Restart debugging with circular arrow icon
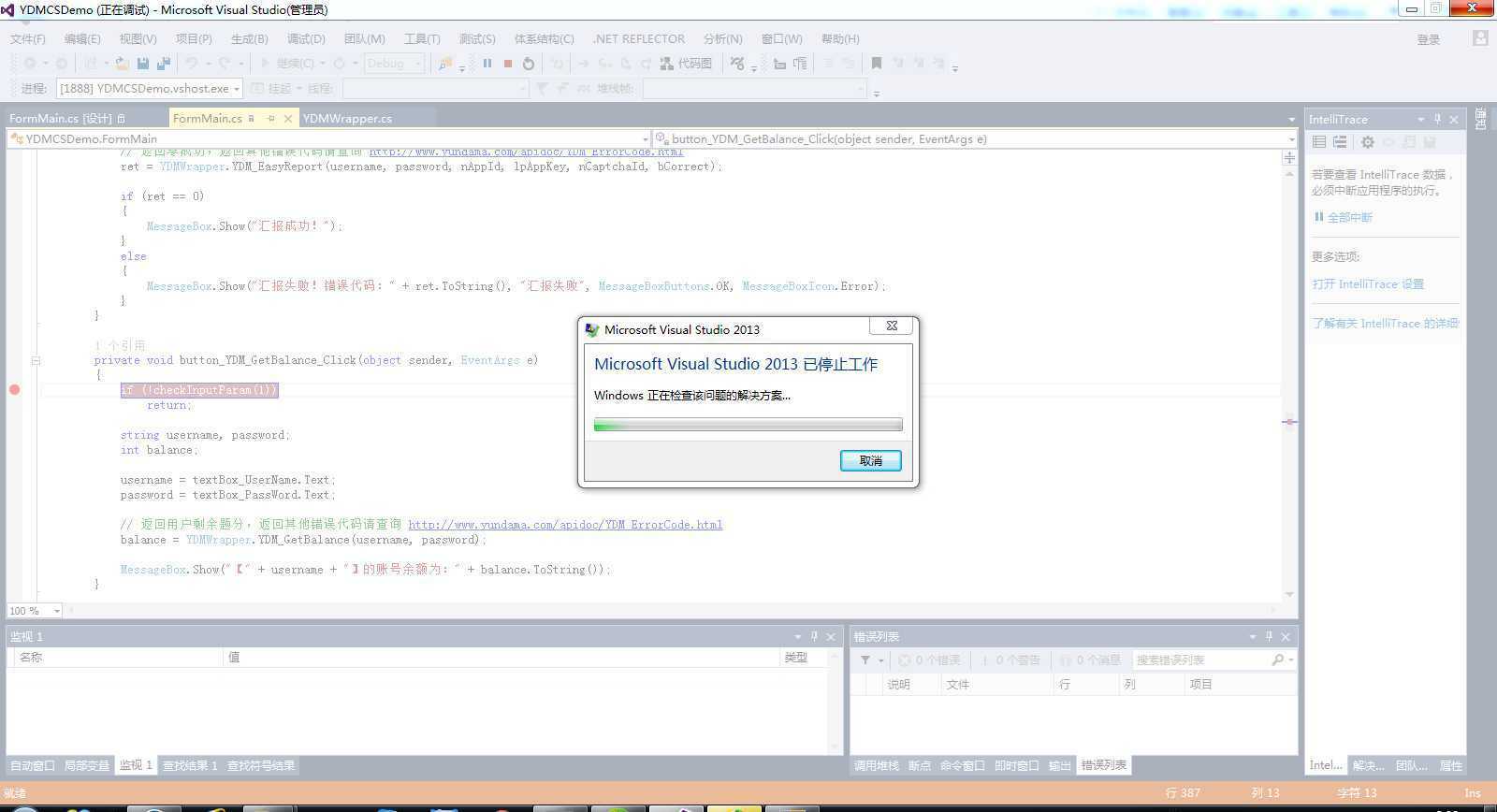 529,64
